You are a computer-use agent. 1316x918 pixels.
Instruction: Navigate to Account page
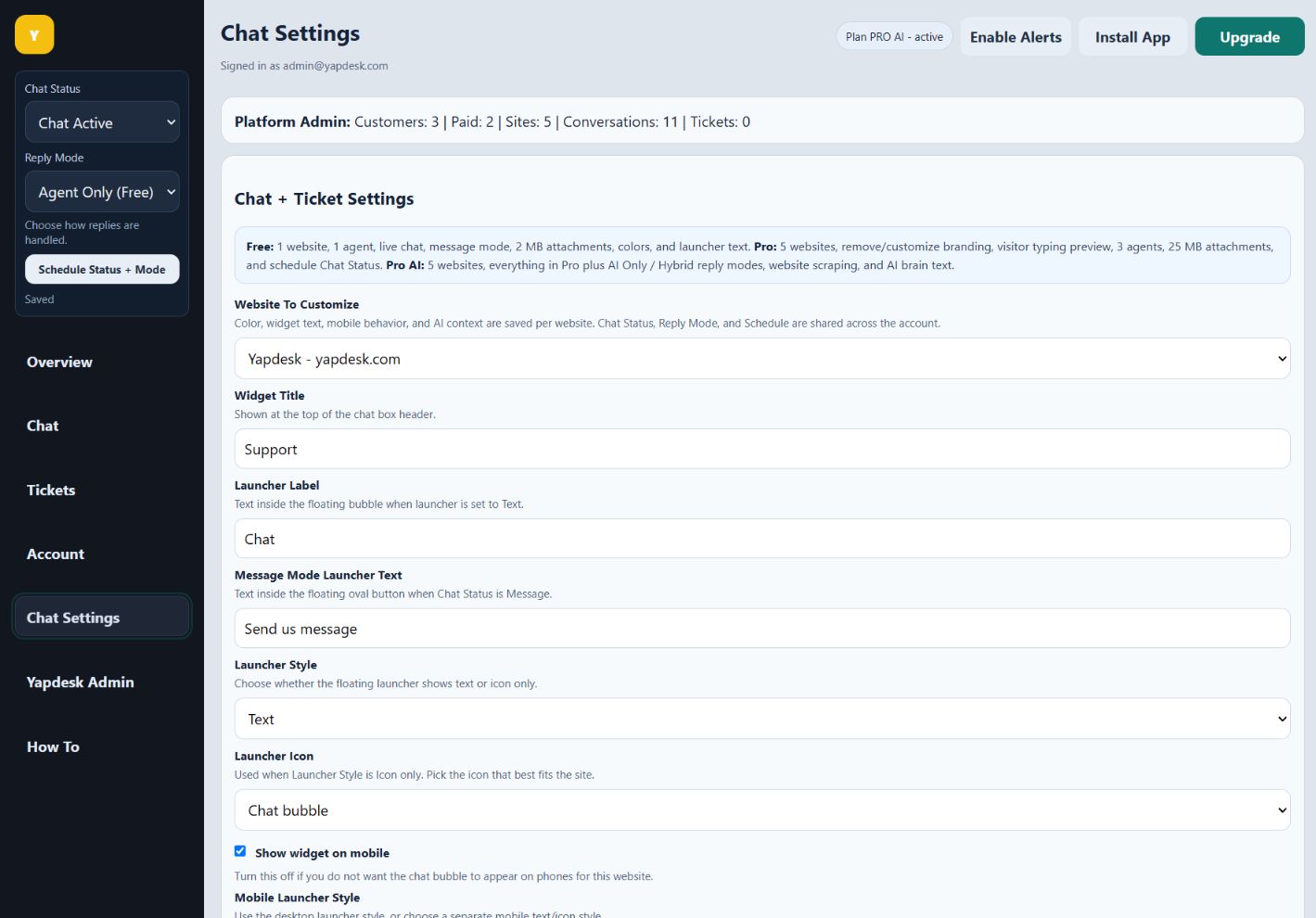pyautogui.click(x=56, y=555)
